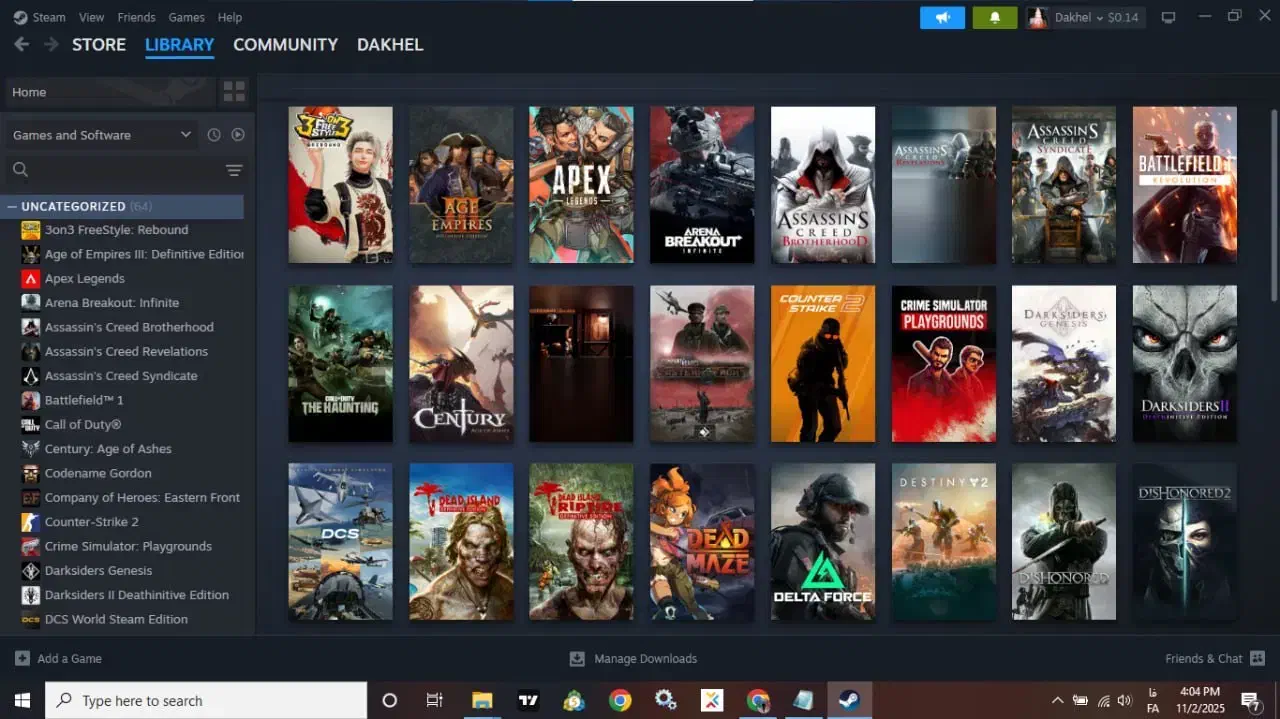Switch to the STORE tab
This screenshot has height=719, width=1280.
[98, 44]
